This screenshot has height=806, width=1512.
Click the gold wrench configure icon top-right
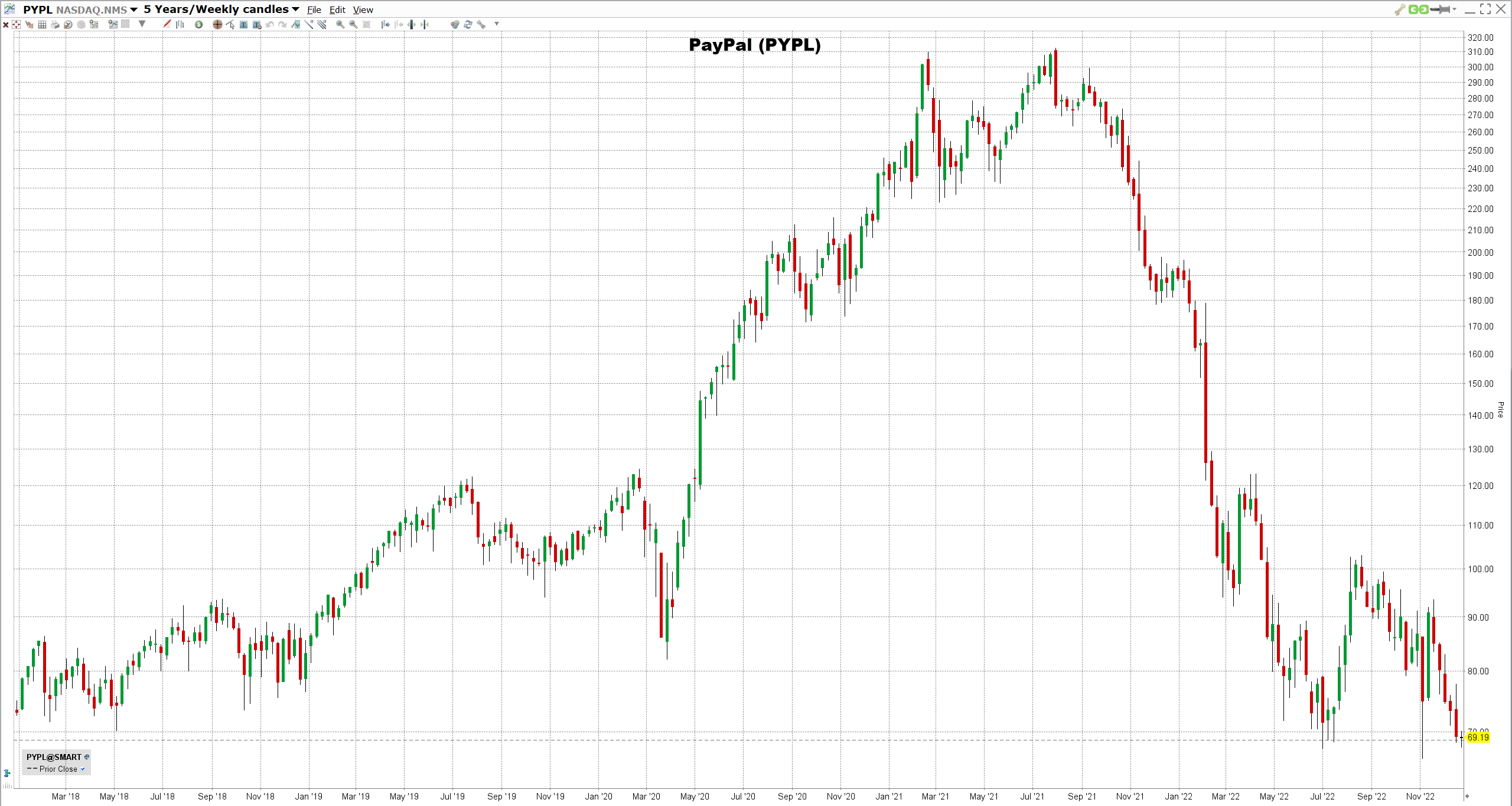1400,9
